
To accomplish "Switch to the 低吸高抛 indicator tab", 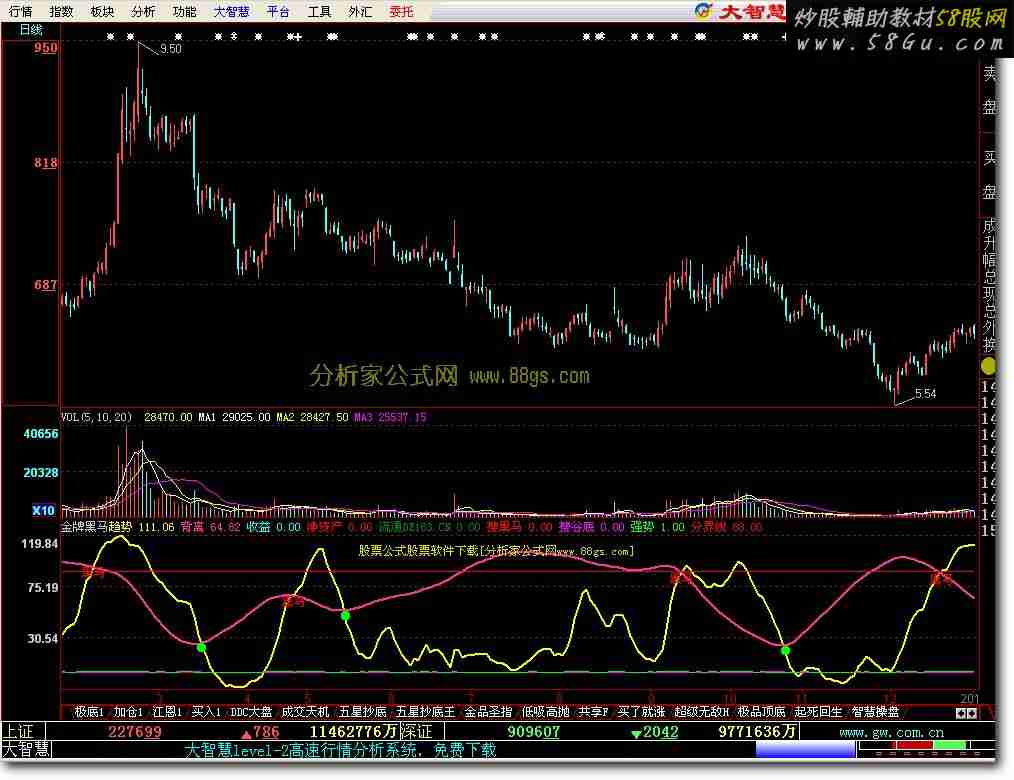I will pyautogui.click(x=545, y=711).
